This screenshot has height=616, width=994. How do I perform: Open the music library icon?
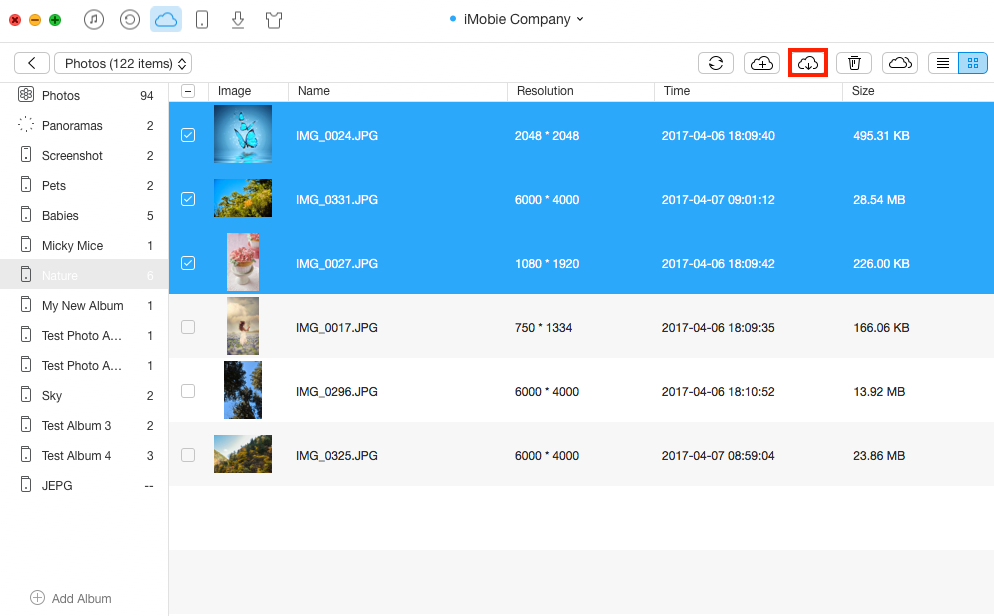coord(94,20)
